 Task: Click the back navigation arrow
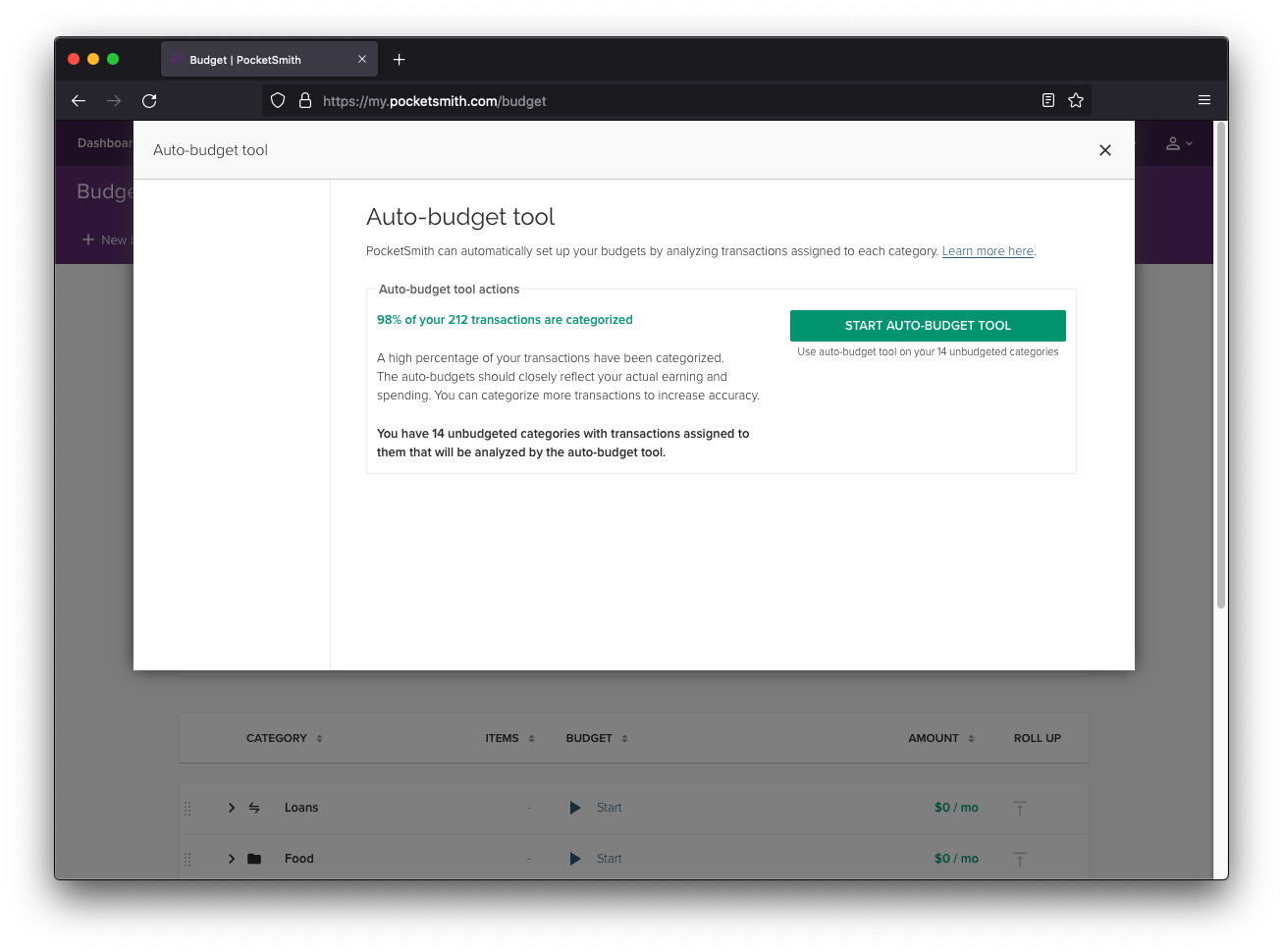coord(79,99)
